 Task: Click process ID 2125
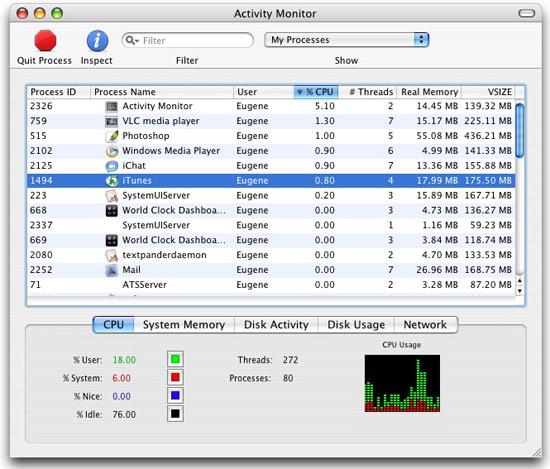tap(41, 166)
